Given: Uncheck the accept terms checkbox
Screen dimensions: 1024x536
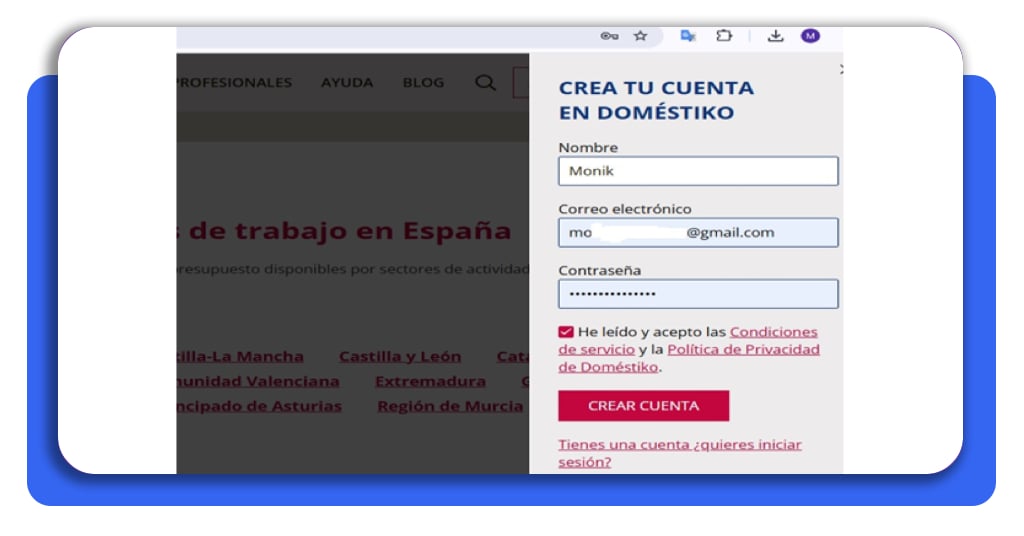Looking at the screenshot, I should coord(566,332).
